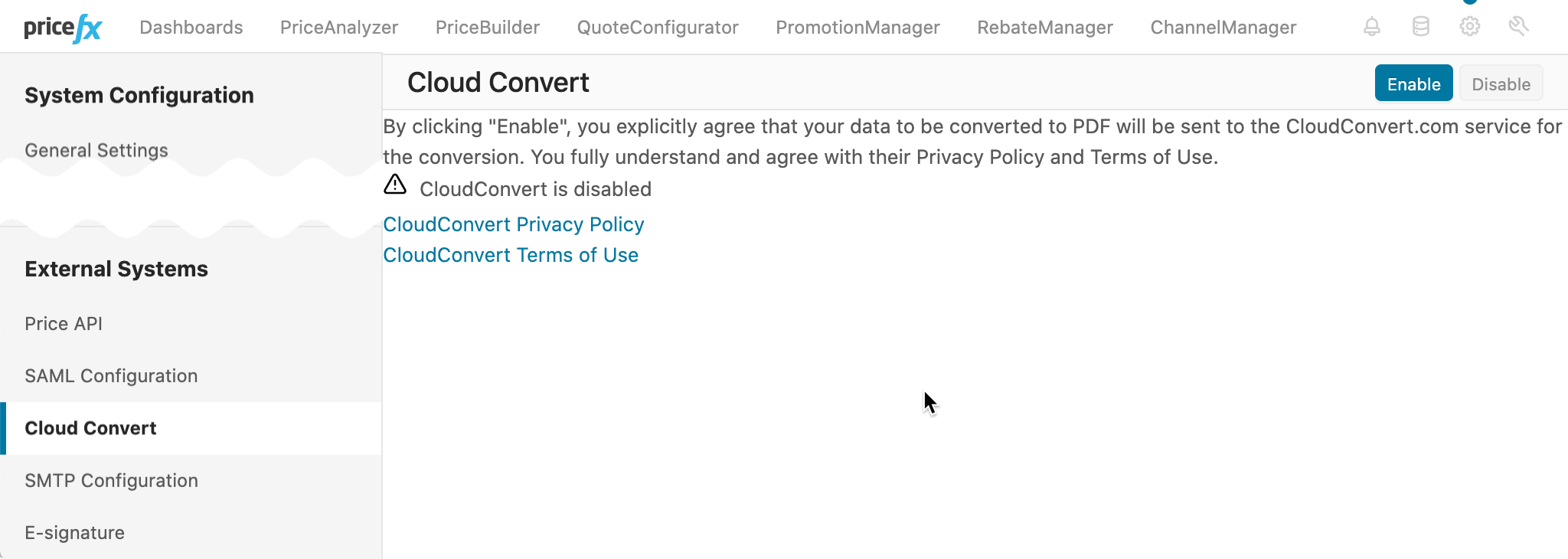Enable CloudConvert with the Enable button
The width and height of the screenshot is (1568, 559).
1413,83
